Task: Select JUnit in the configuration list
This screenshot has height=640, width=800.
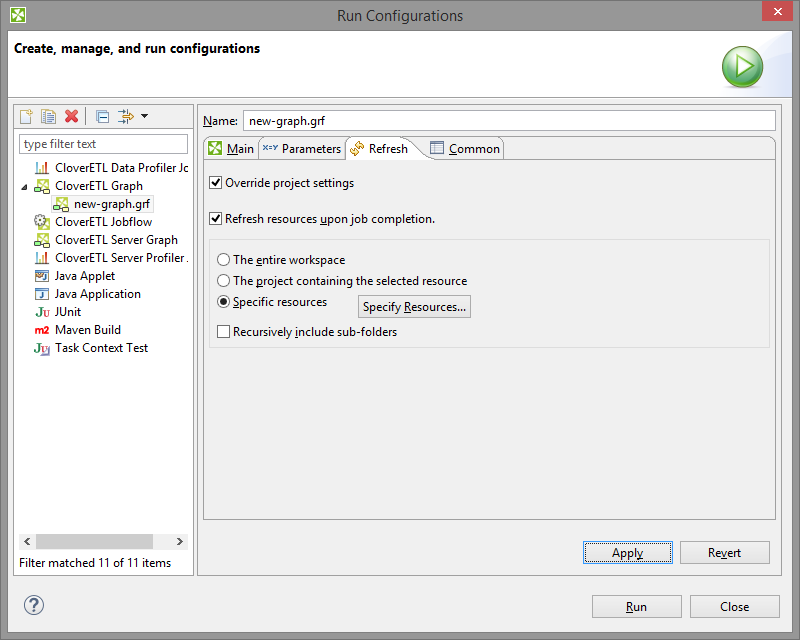Action: pyautogui.click(x=67, y=312)
